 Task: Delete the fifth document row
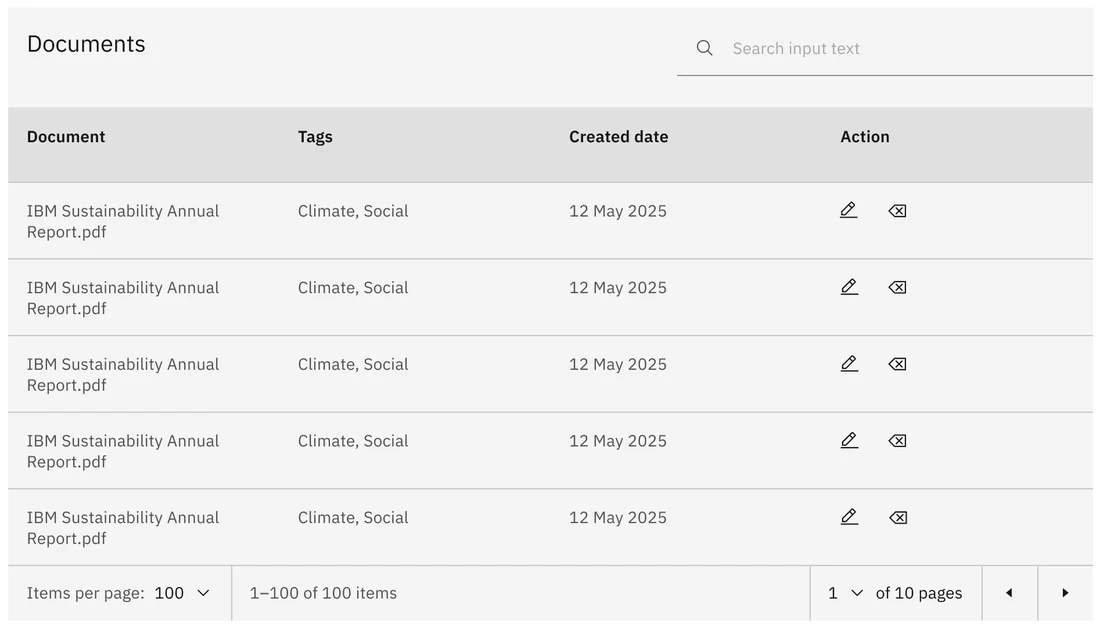tap(898, 518)
